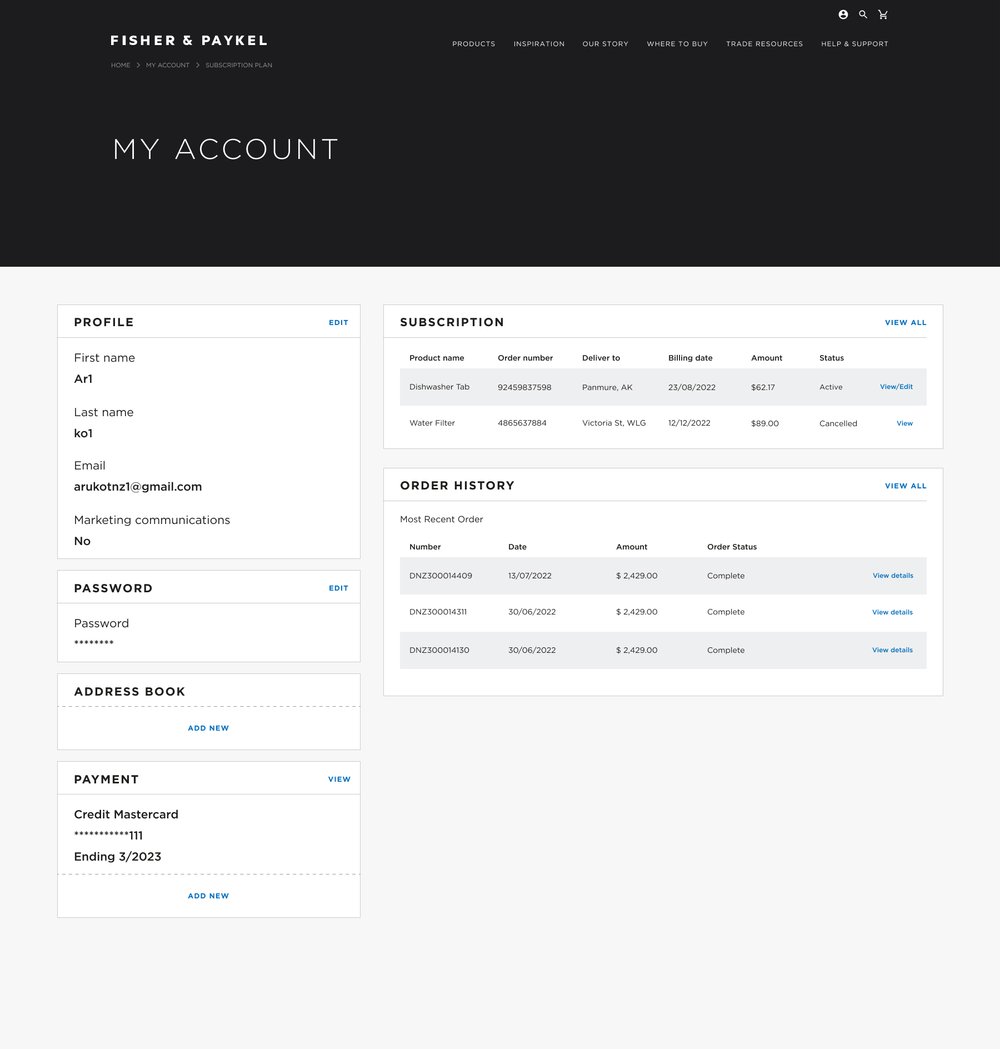1000x1049 pixels.
Task: View all order history
Action: (x=905, y=486)
